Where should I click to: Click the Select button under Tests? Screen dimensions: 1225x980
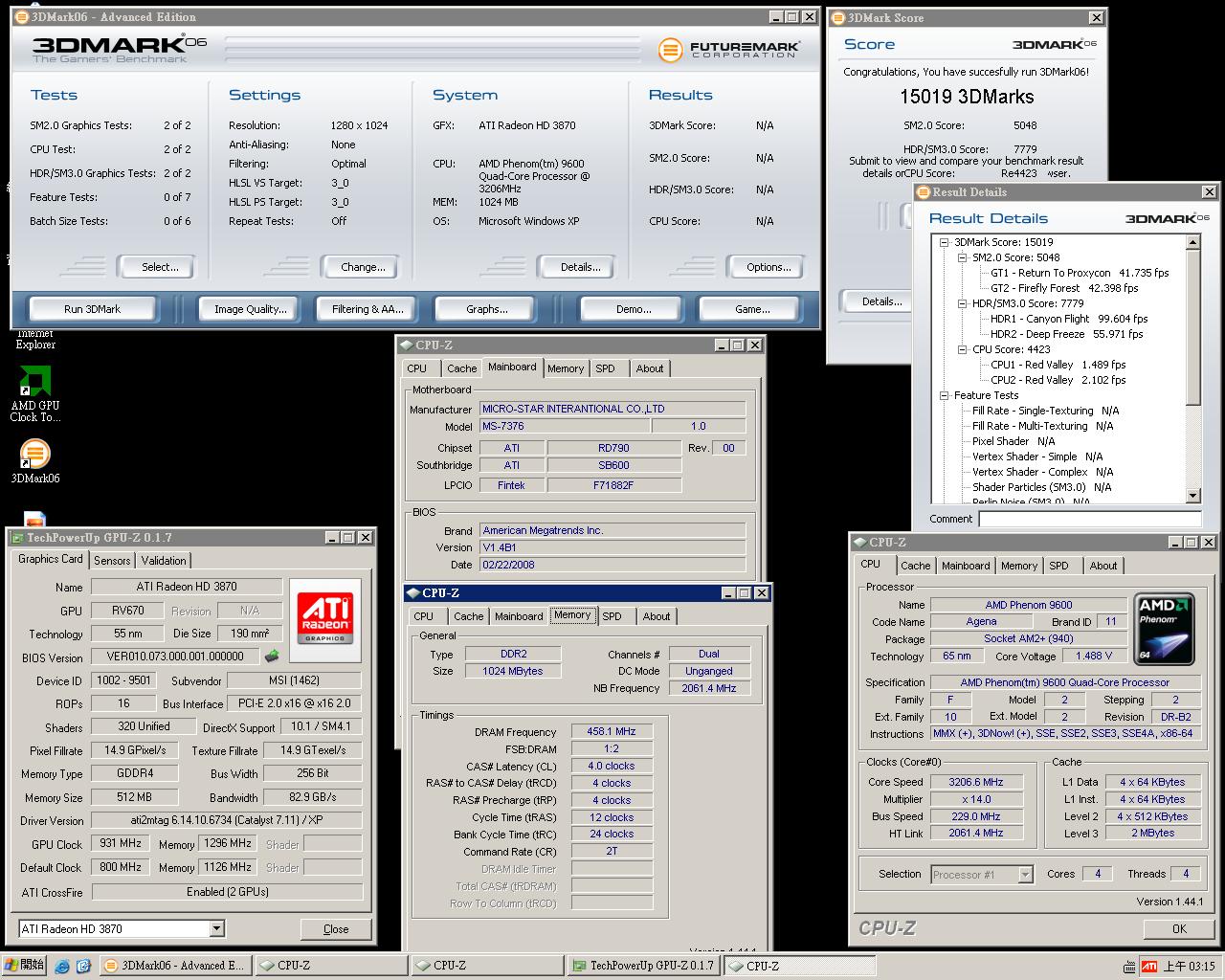click(x=160, y=267)
